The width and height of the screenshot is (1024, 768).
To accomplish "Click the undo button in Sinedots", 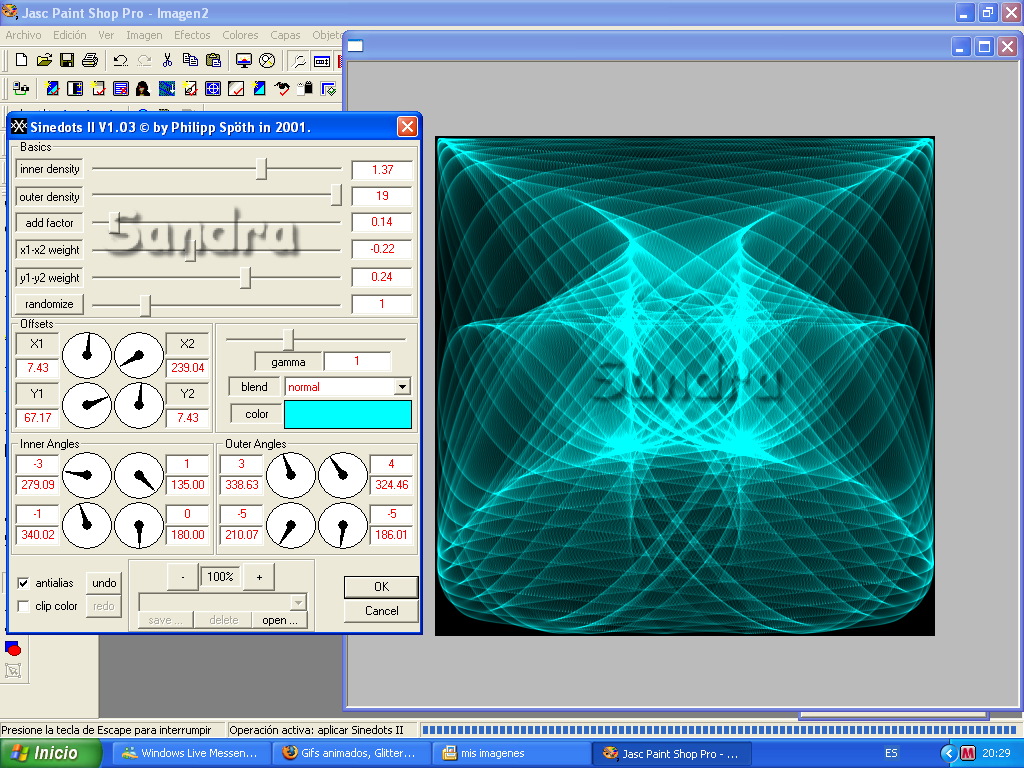I will (104, 583).
